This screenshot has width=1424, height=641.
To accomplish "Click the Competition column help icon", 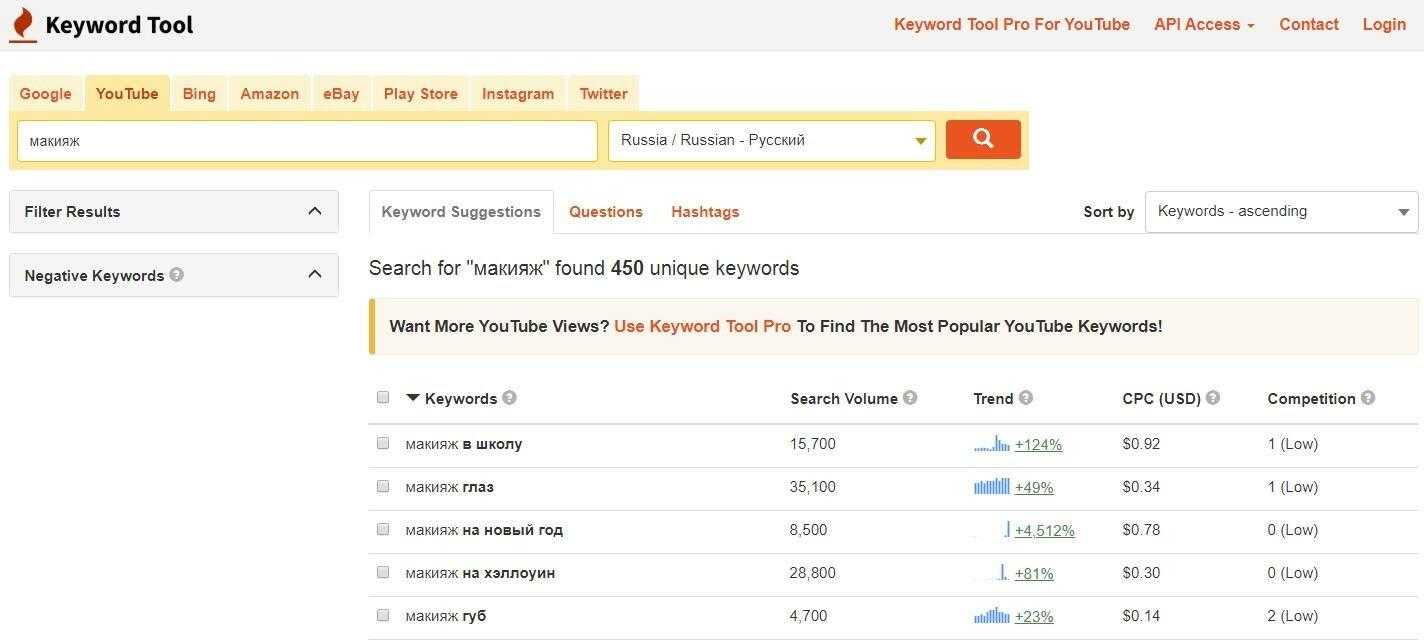I will point(1368,398).
